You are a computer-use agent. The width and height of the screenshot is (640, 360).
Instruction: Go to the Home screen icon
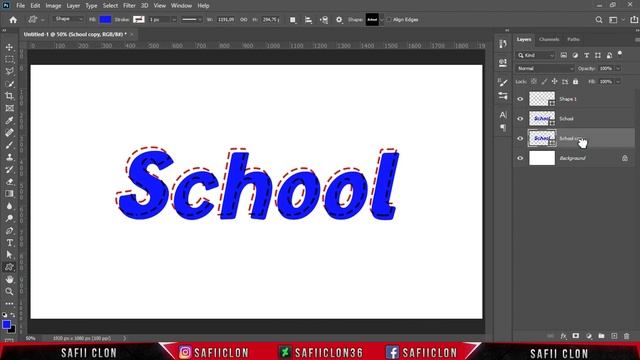point(13,20)
